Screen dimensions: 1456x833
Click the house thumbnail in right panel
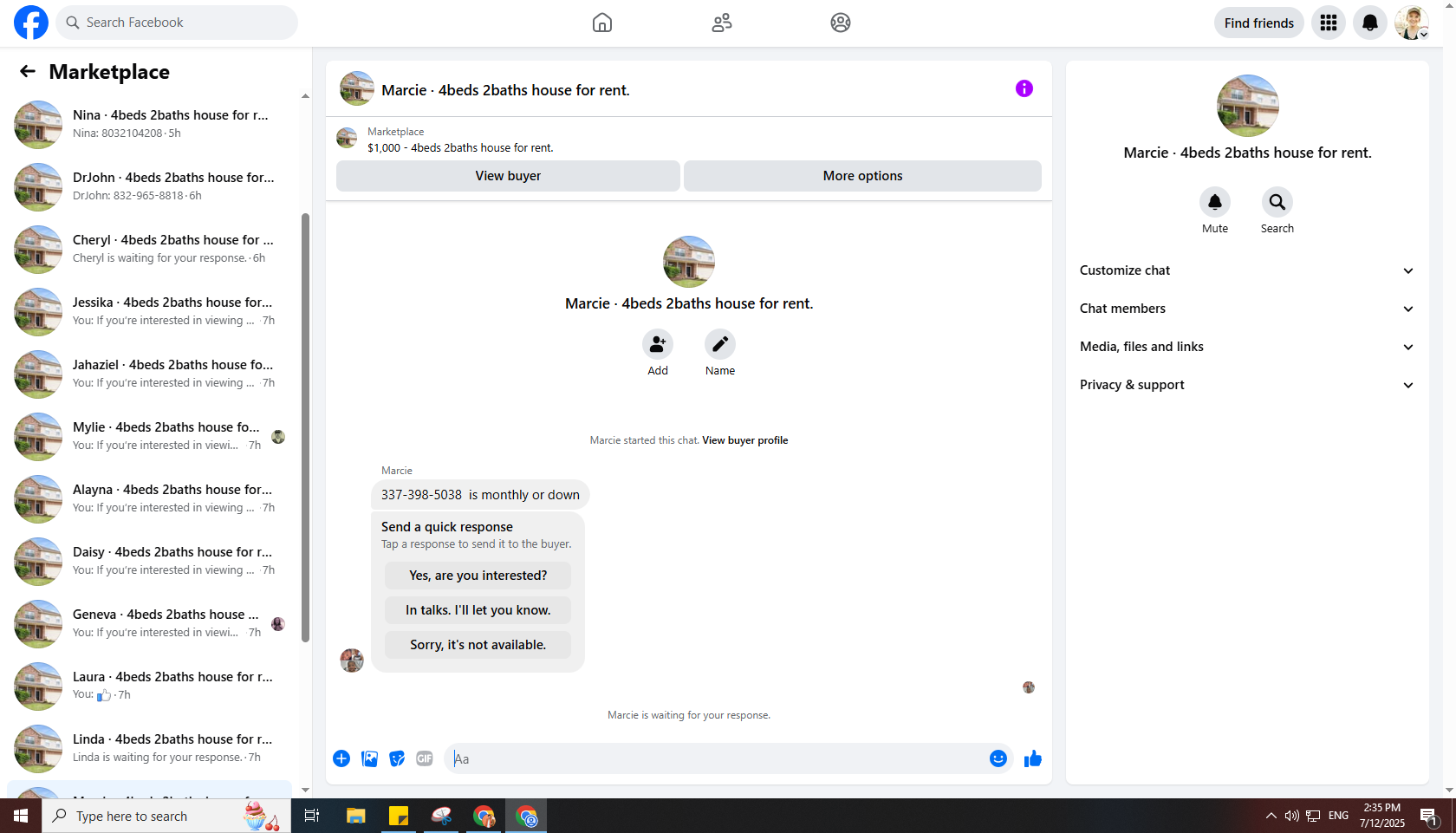click(1247, 106)
